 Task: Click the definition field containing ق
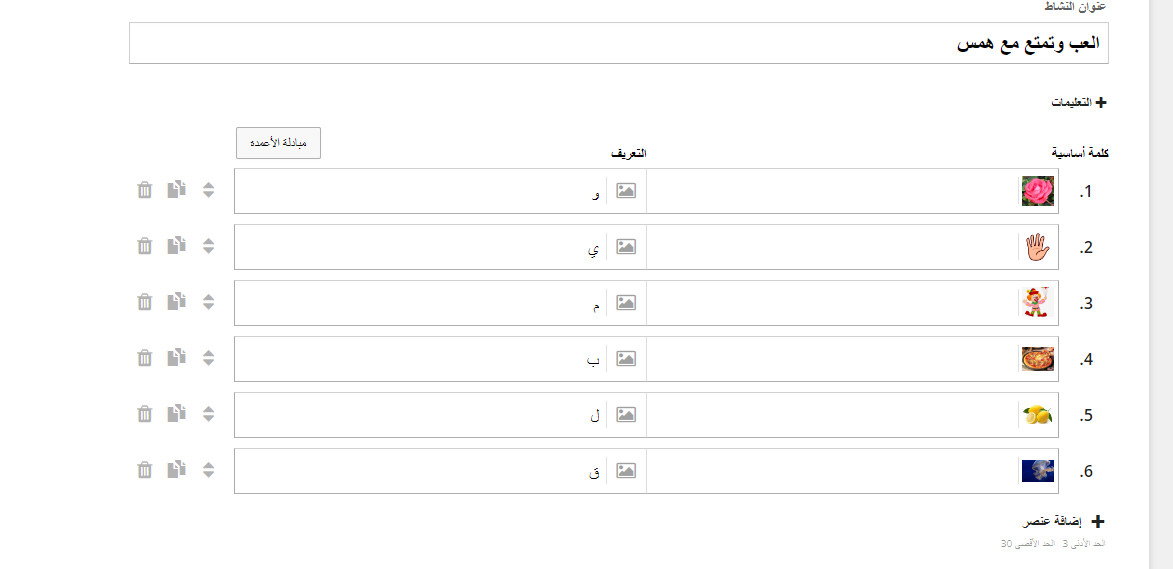tap(420, 471)
